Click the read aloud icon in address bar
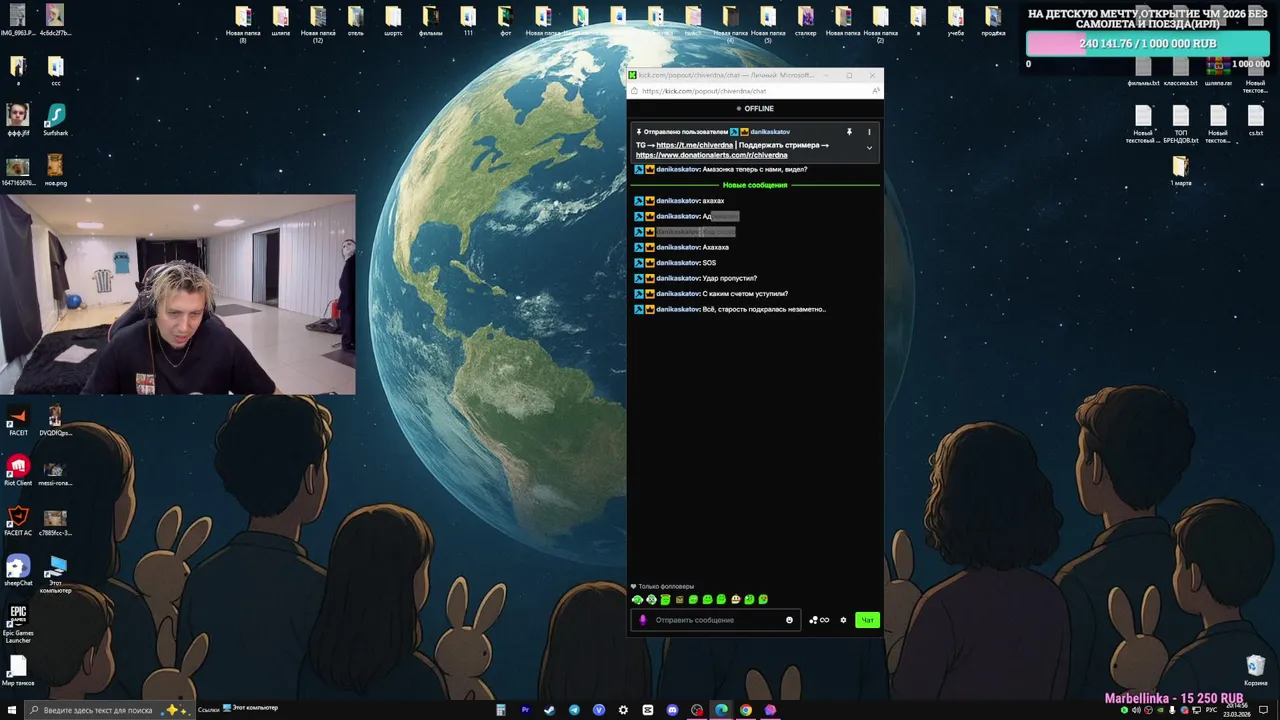1280x720 pixels. (x=875, y=91)
